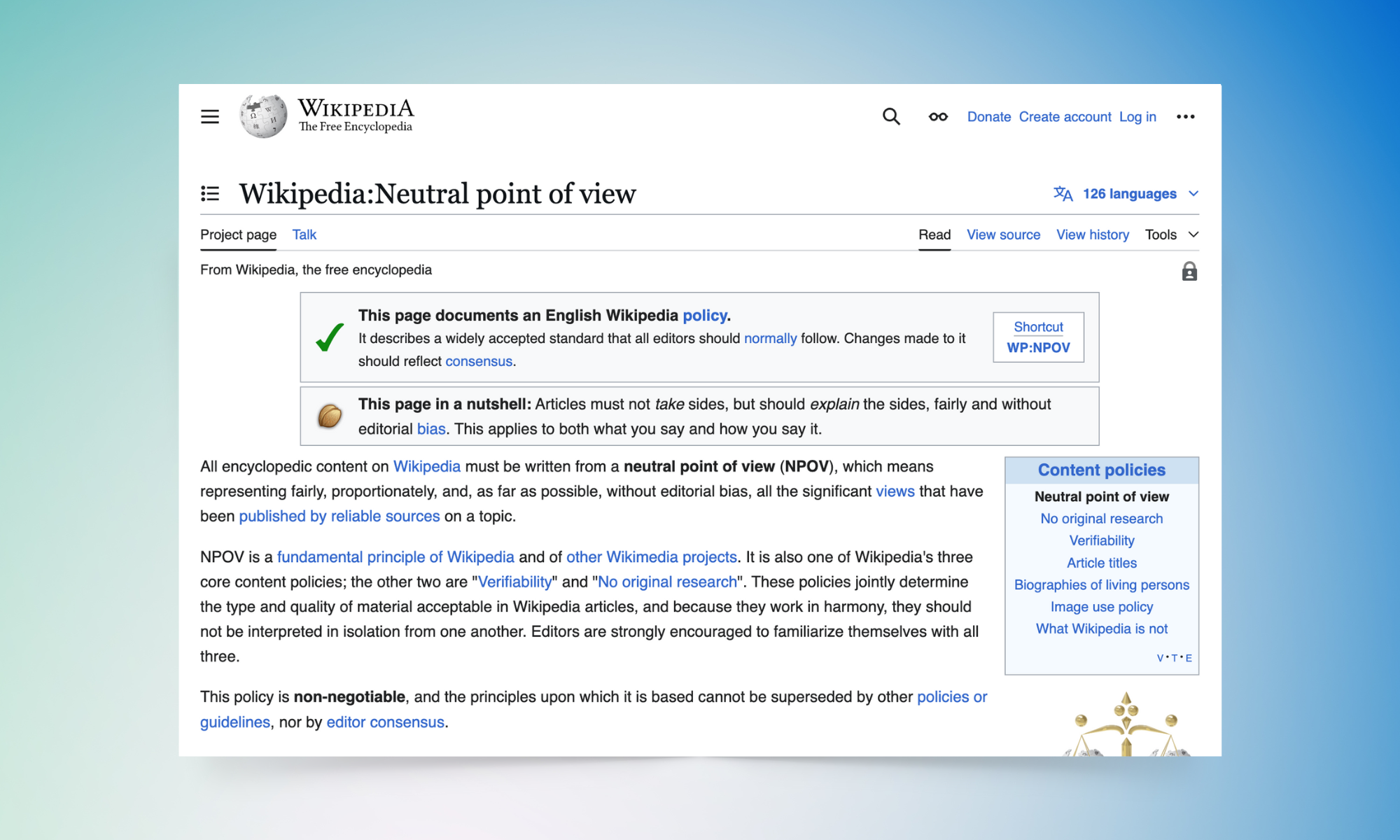Viewport: 1400px width, 840px height.
Task: Click the Create account link
Action: 1065,117
